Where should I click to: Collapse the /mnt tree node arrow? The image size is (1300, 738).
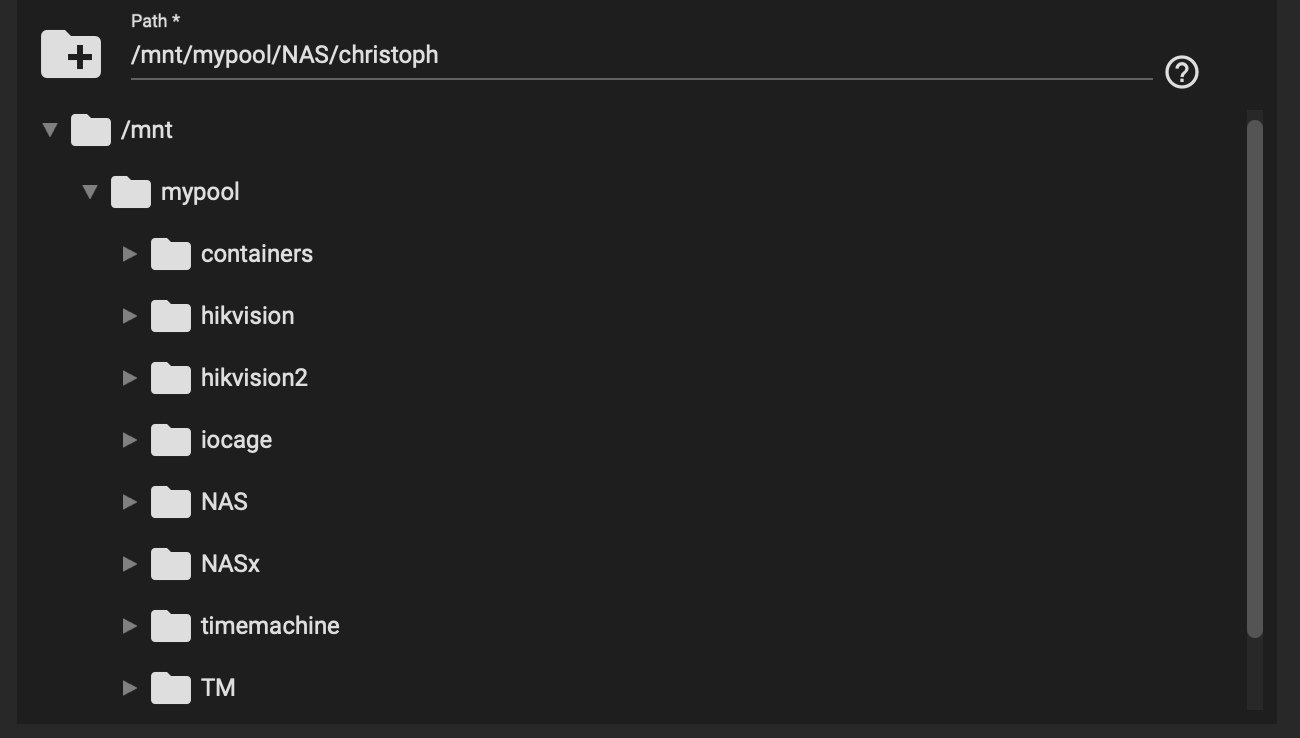50,130
